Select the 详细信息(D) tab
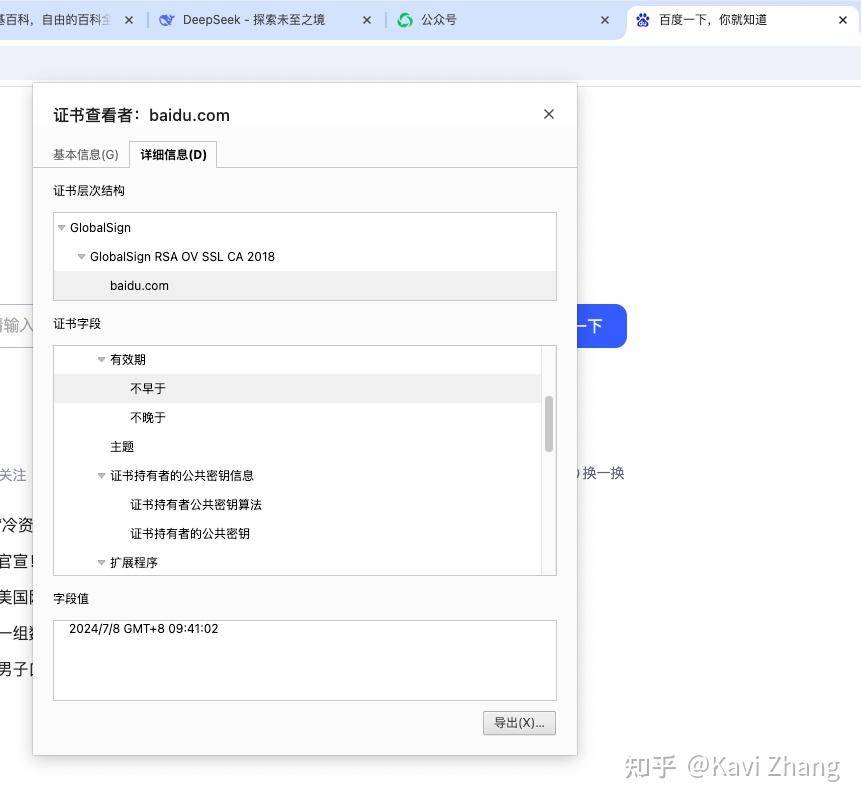This screenshot has width=861, height=805. point(174,155)
